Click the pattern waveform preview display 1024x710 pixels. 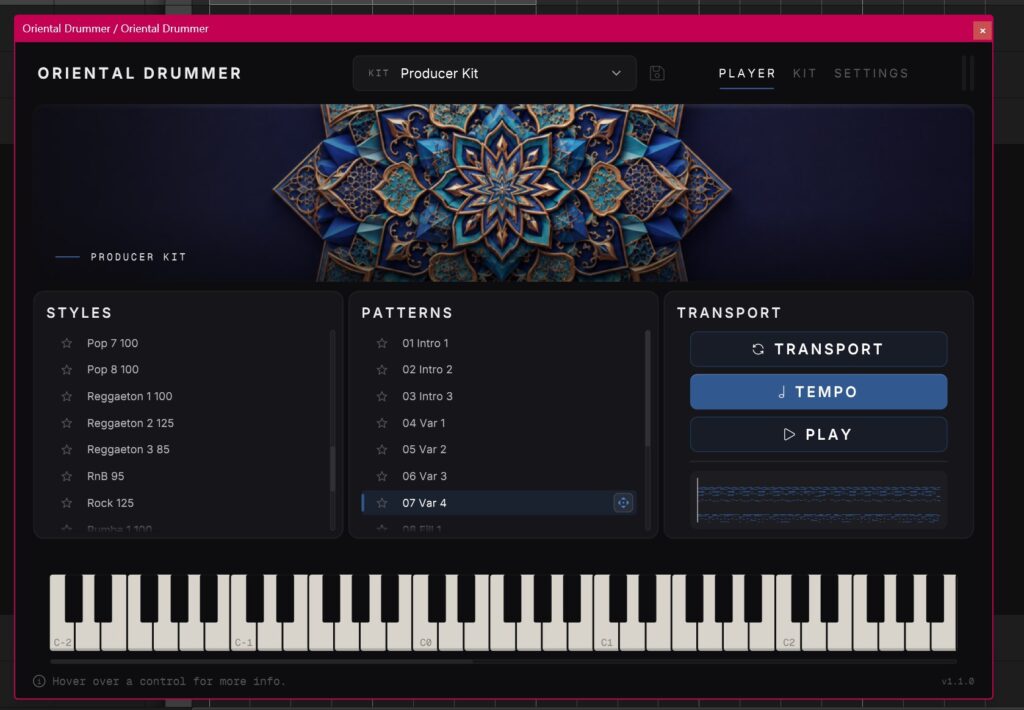(818, 500)
